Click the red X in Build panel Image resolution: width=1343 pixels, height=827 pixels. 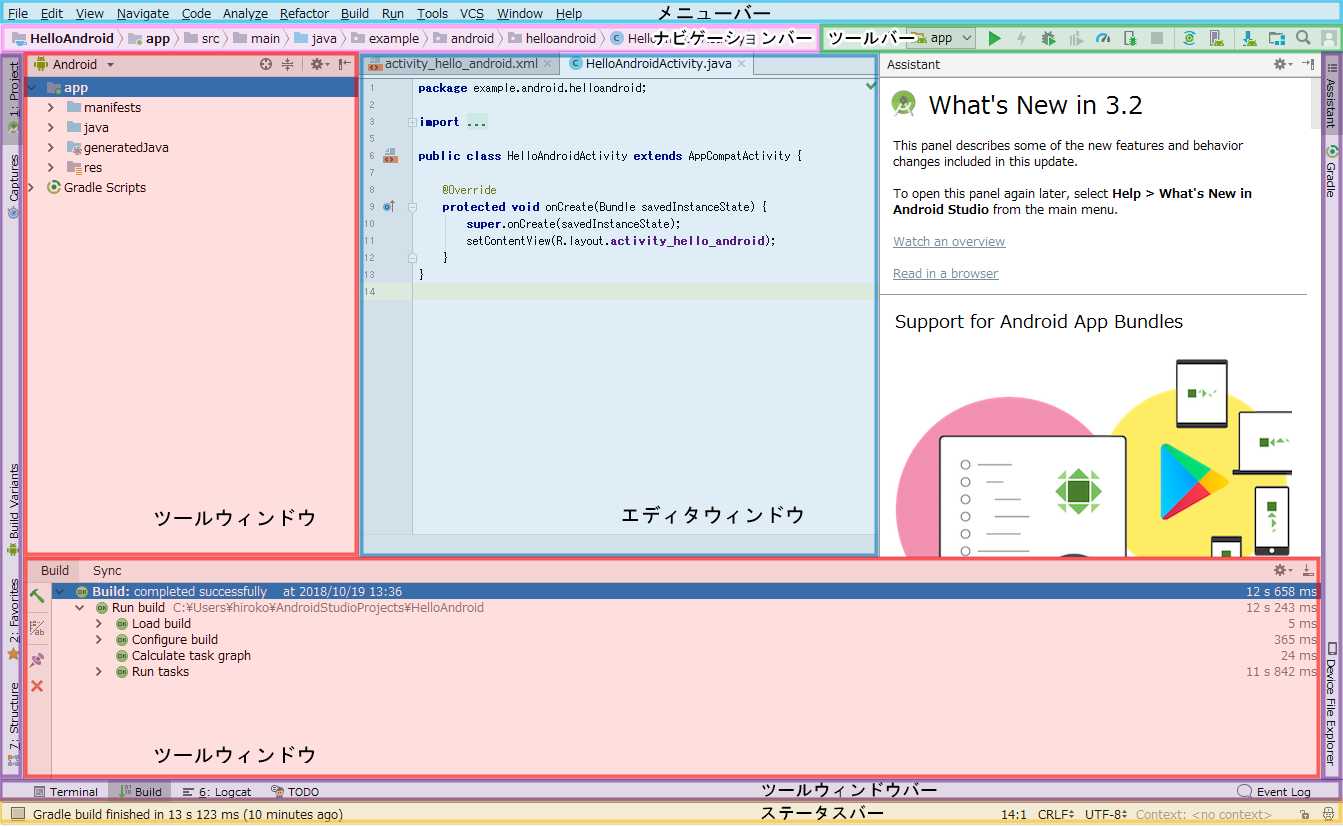click(x=37, y=686)
